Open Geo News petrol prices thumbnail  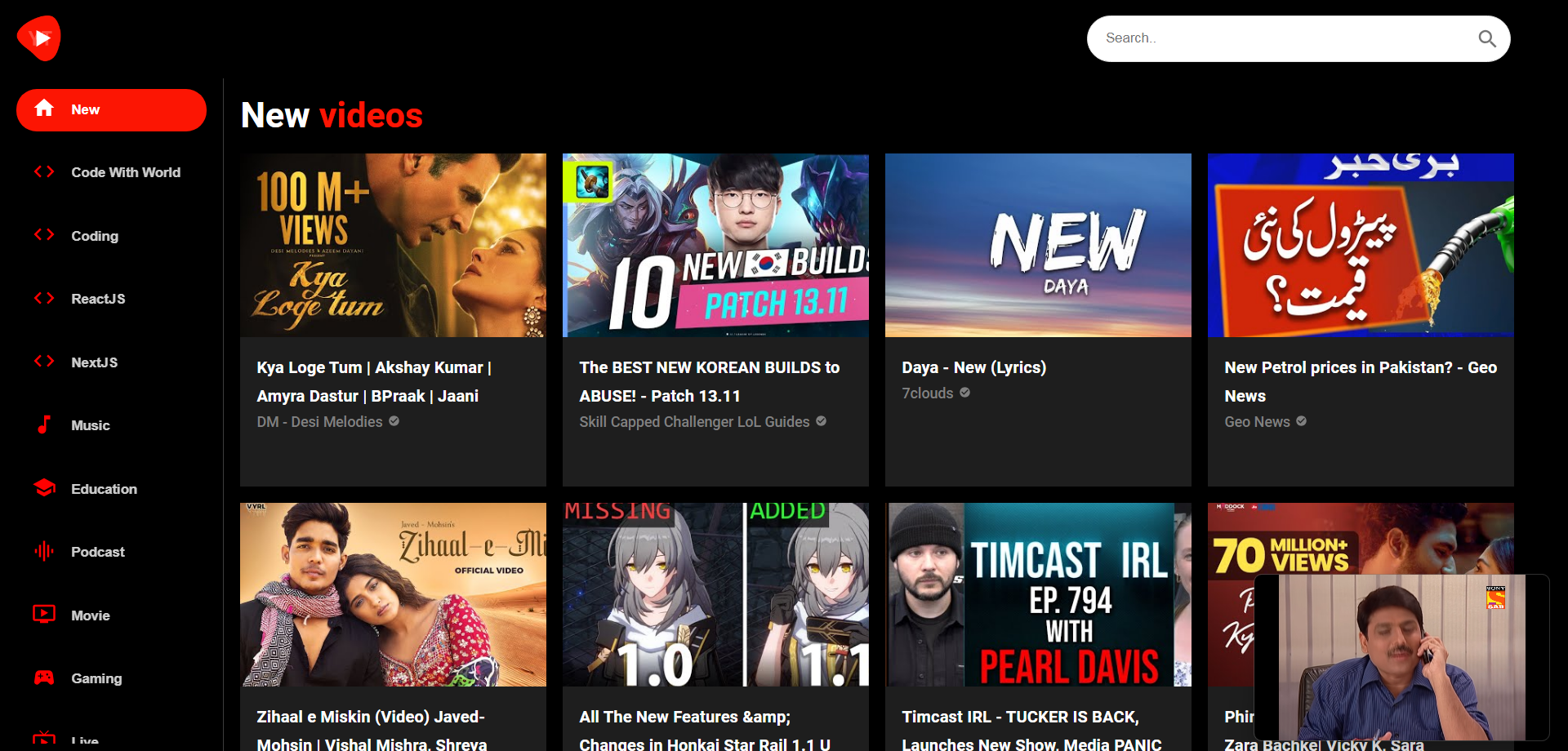tap(1361, 245)
